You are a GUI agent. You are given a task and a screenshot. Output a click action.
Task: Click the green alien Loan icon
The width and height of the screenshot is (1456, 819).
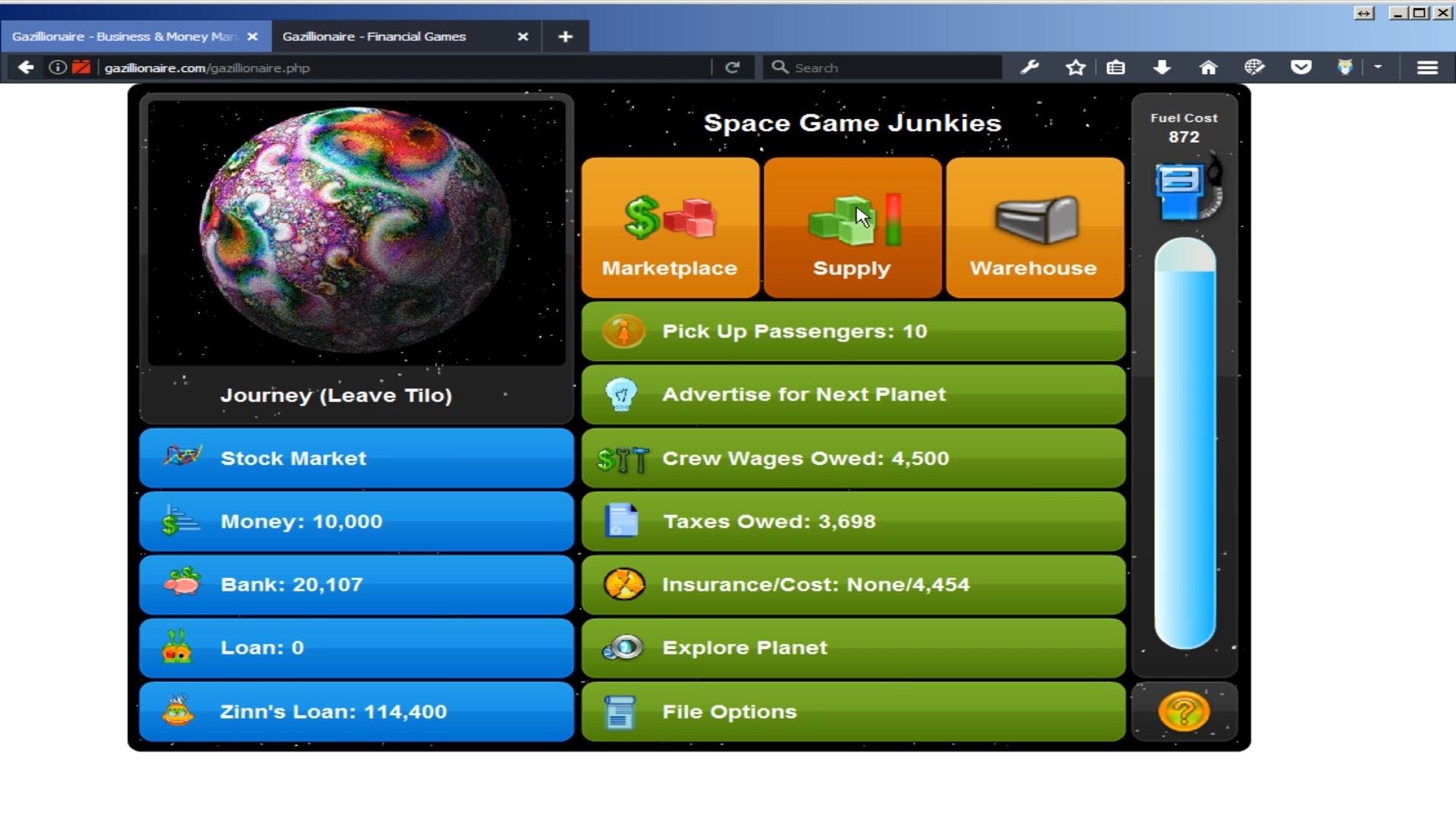(177, 647)
